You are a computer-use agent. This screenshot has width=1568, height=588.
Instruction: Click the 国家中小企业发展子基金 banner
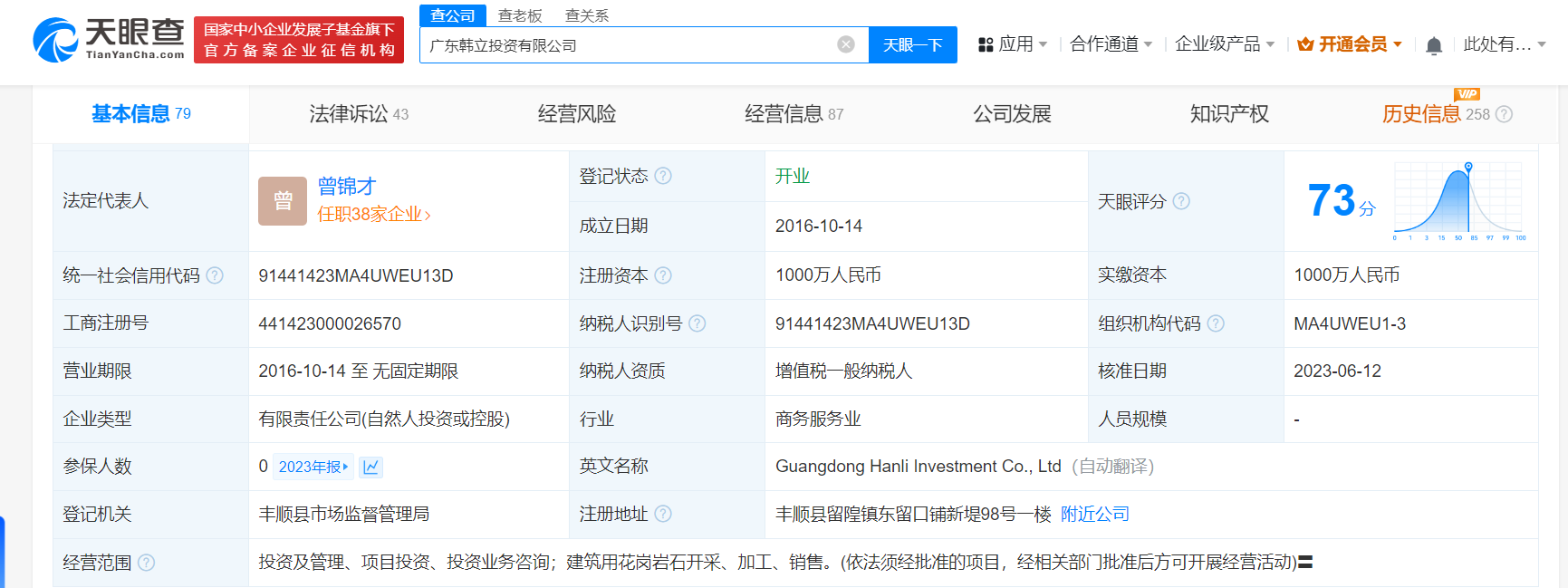click(299, 40)
